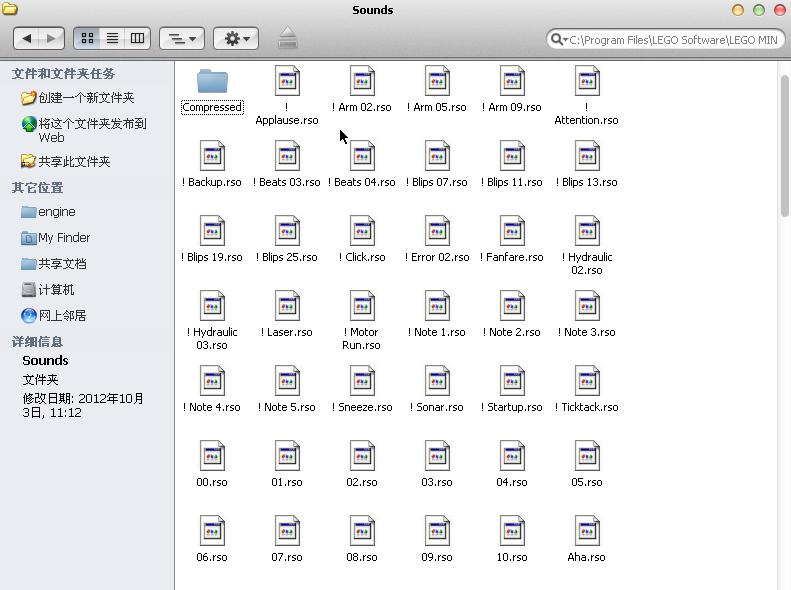This screenshot has height=590, width=791.
Task: Select the 00.rso file
Action: click(212, 465)
